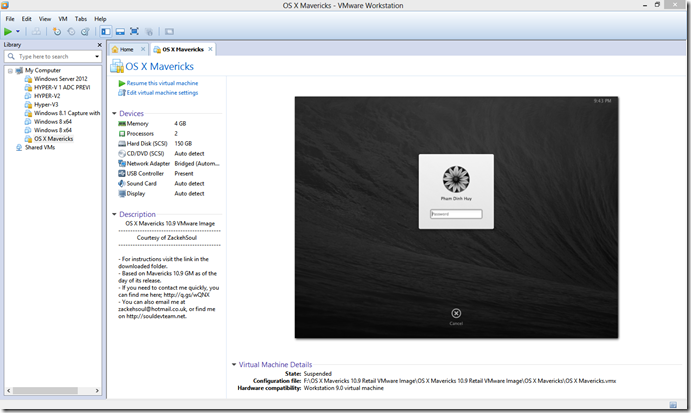The width and height of the screenshot is (691, 413).
Task: Click the description text 'Courtesy of ZackehSoul'
Action: pyautogui.click(x=167, y=238)
